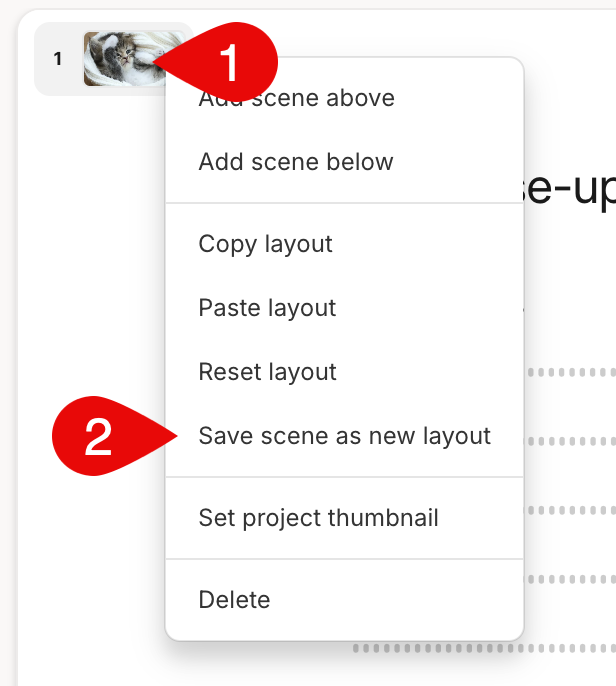The width and height of the screenshot is (616, 686).
Task: Click the dotted line beside Save scene as new layout
Action: point(570,441)
